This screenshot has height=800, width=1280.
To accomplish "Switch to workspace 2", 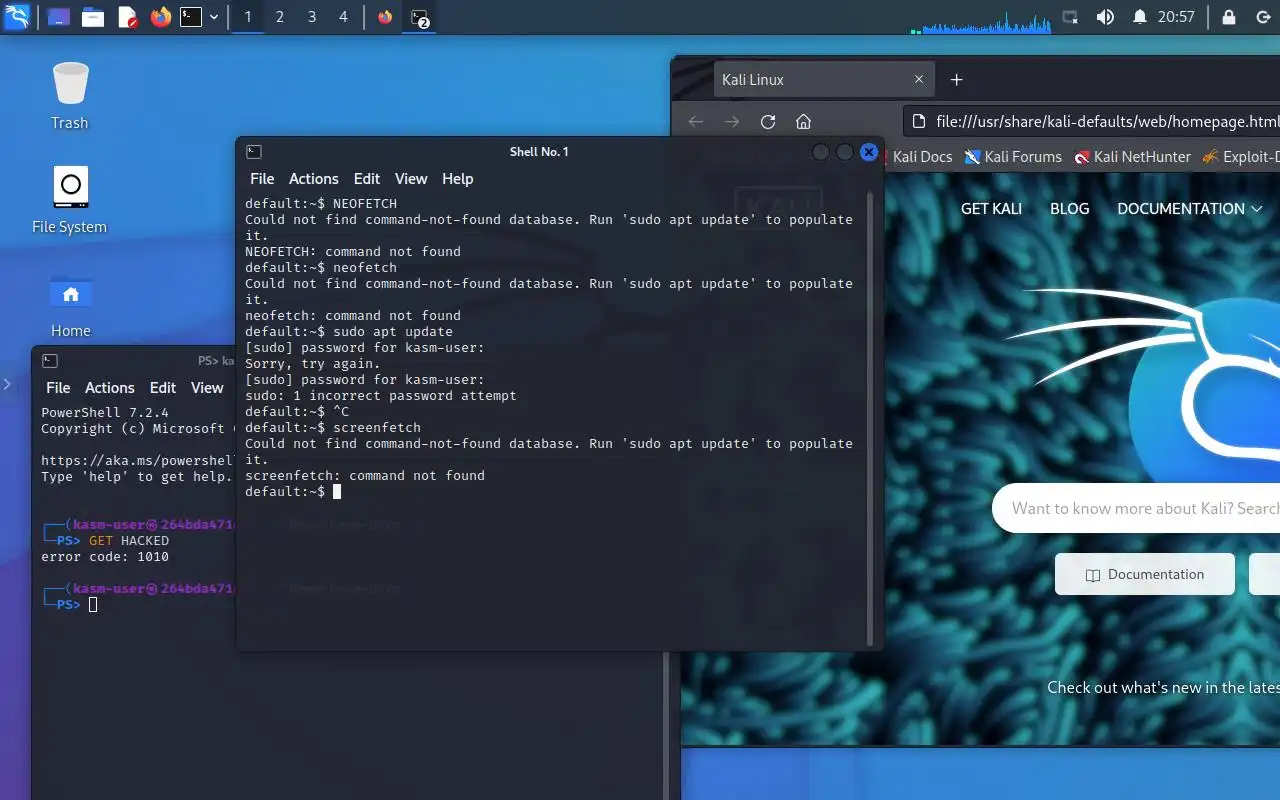I will [x=280, y=17].
